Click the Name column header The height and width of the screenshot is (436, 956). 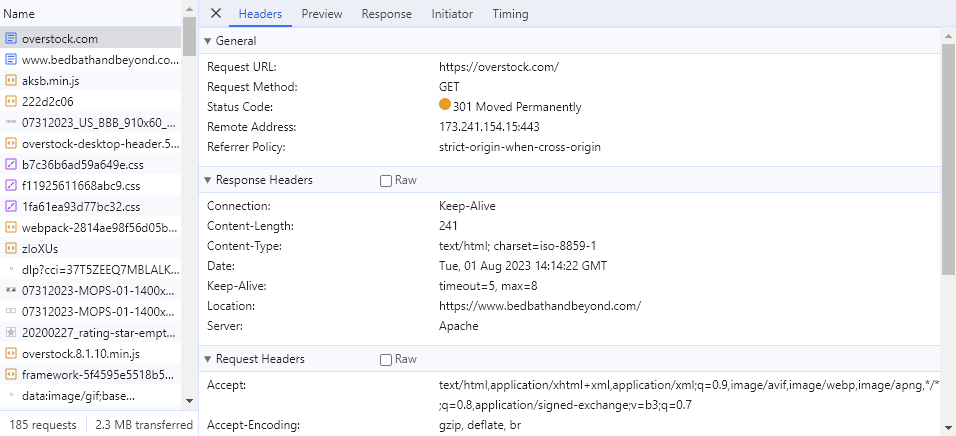pyautogui.click(x=91, y=13)
